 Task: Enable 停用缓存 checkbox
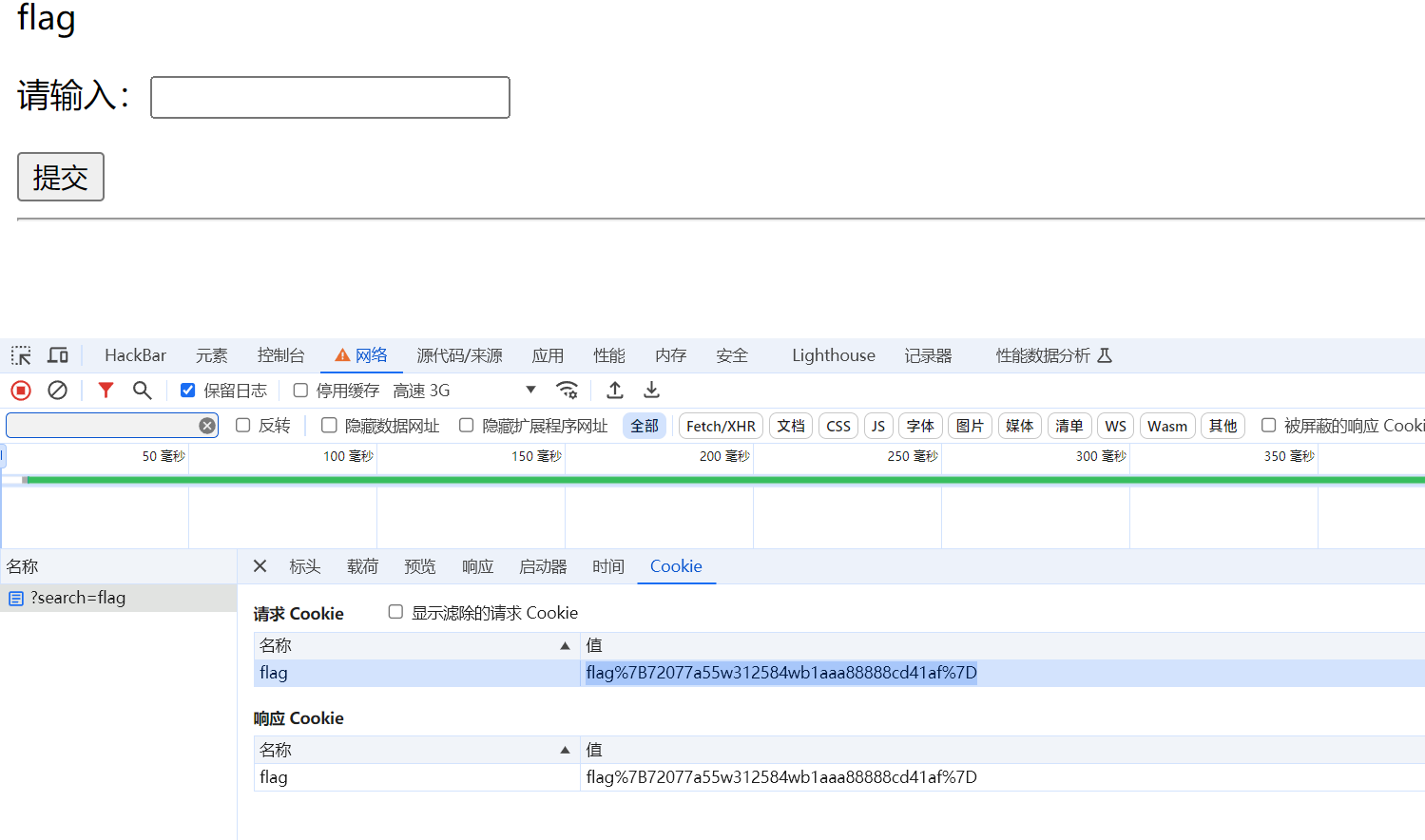(300, 390)
